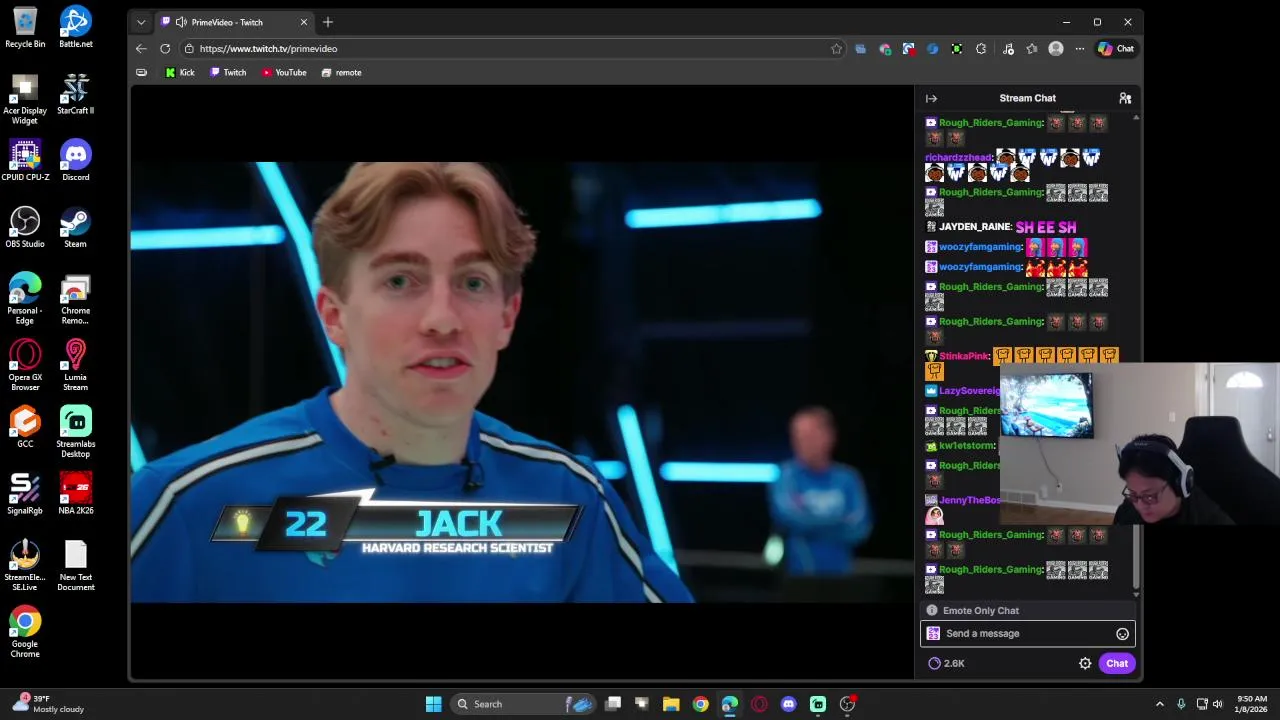
Task: Open the Kick bookmark
Action: (x=180, y=72)
